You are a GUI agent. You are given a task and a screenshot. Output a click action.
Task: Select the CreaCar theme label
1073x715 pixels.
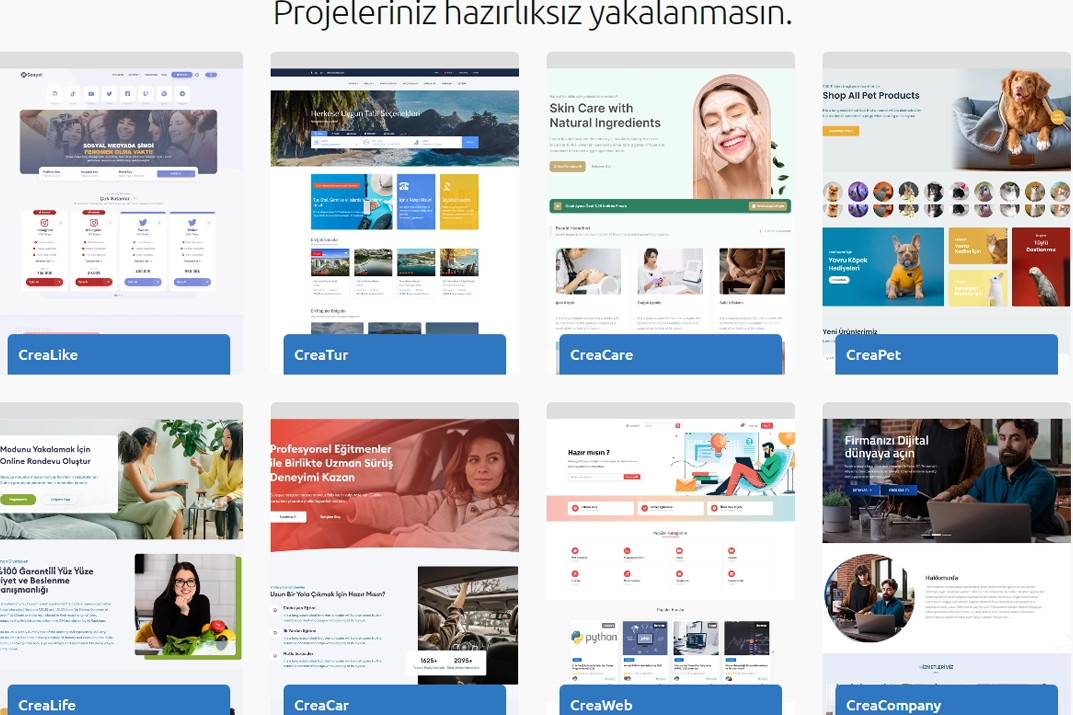(x=394, y=704)
